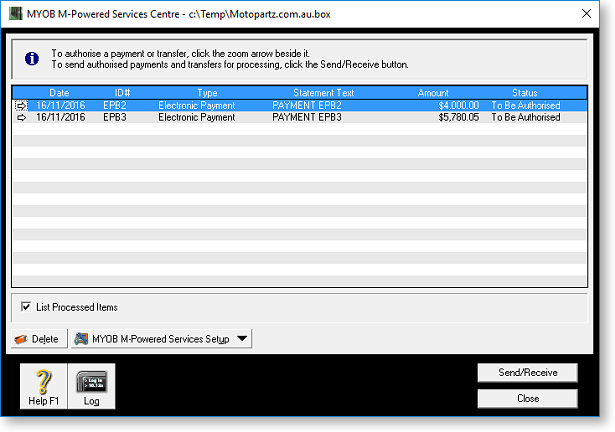The height and width of the screenshot is (432, 615).
Task: Click the ID# column header
Action: [122, 93]
